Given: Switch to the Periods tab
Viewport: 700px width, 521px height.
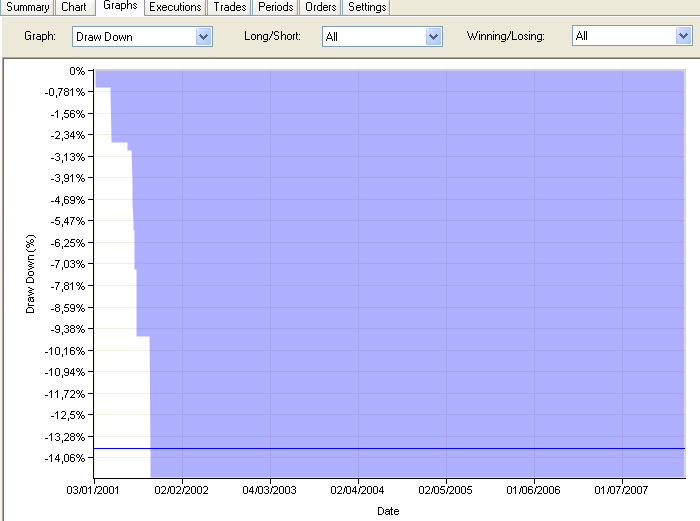Looking at the screenshot, I should pyautogui.click(x=275, y=7).
